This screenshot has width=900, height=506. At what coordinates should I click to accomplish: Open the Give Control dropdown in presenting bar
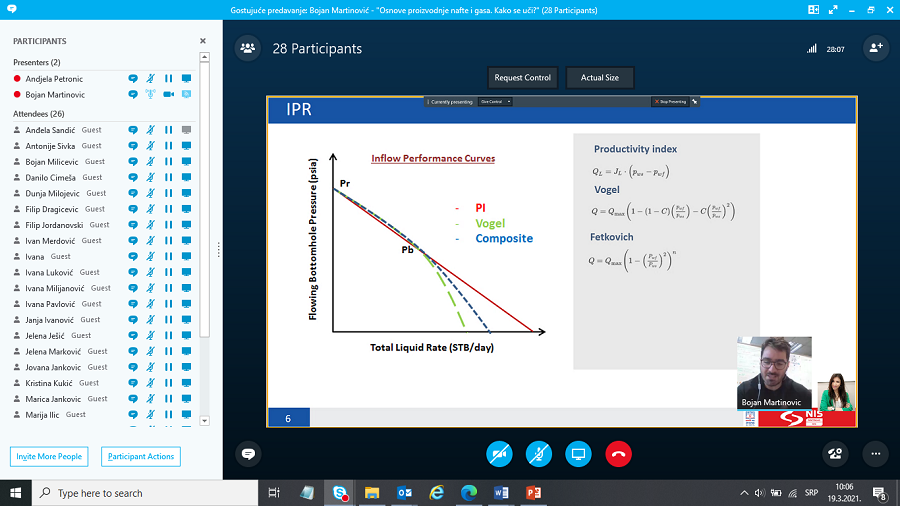pos(496,102)
